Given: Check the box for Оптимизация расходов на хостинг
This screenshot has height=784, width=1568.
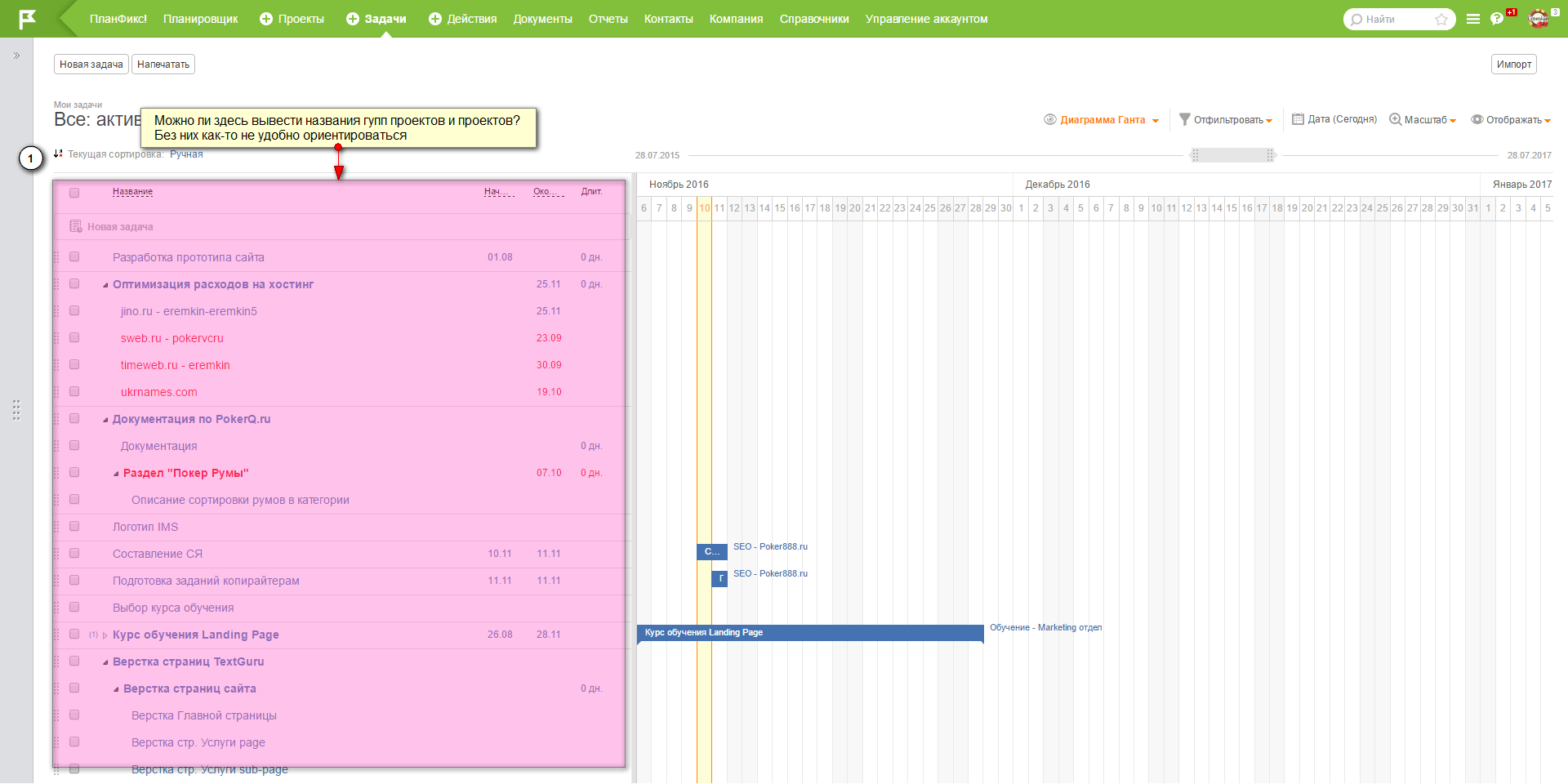Looking at the screenshot, I should tap(74, 283).
